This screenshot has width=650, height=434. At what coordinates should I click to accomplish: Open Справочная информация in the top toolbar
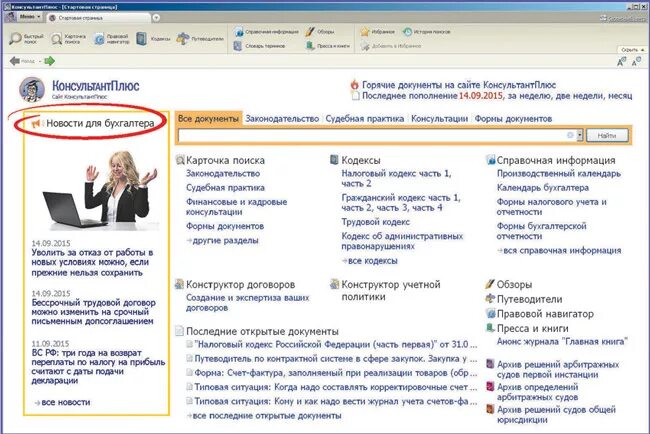coord(266,32)
